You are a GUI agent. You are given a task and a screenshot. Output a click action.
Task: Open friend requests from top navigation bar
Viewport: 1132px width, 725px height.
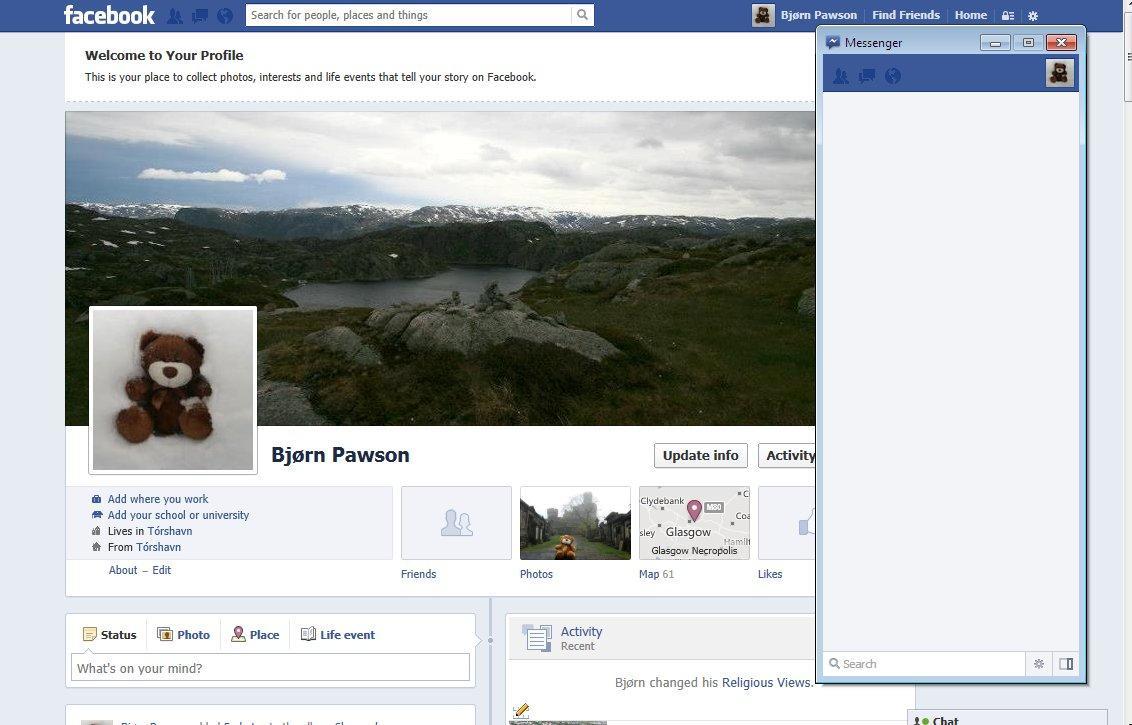pyautogui.click(x=174, y=15)
